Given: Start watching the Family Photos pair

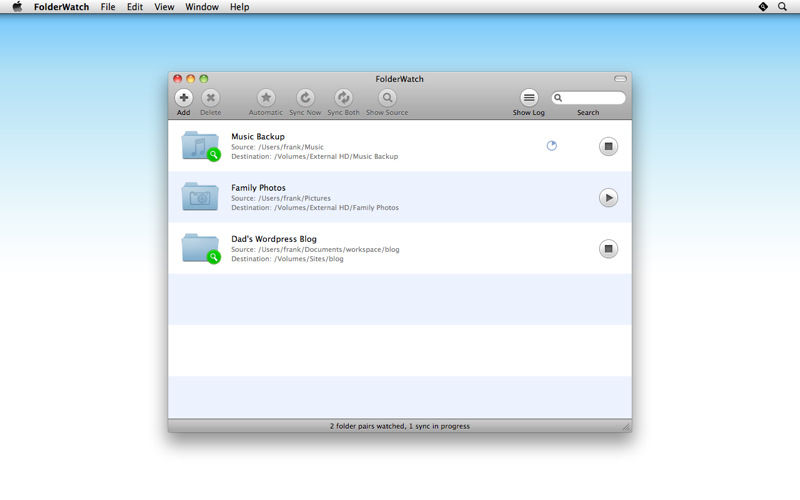Looking at the screenshot, I should point(608,197).
